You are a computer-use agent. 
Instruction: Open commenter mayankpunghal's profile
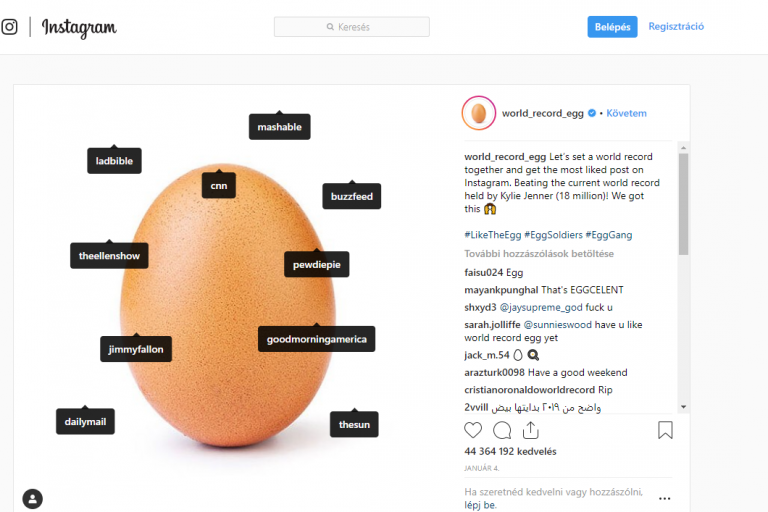500,289
